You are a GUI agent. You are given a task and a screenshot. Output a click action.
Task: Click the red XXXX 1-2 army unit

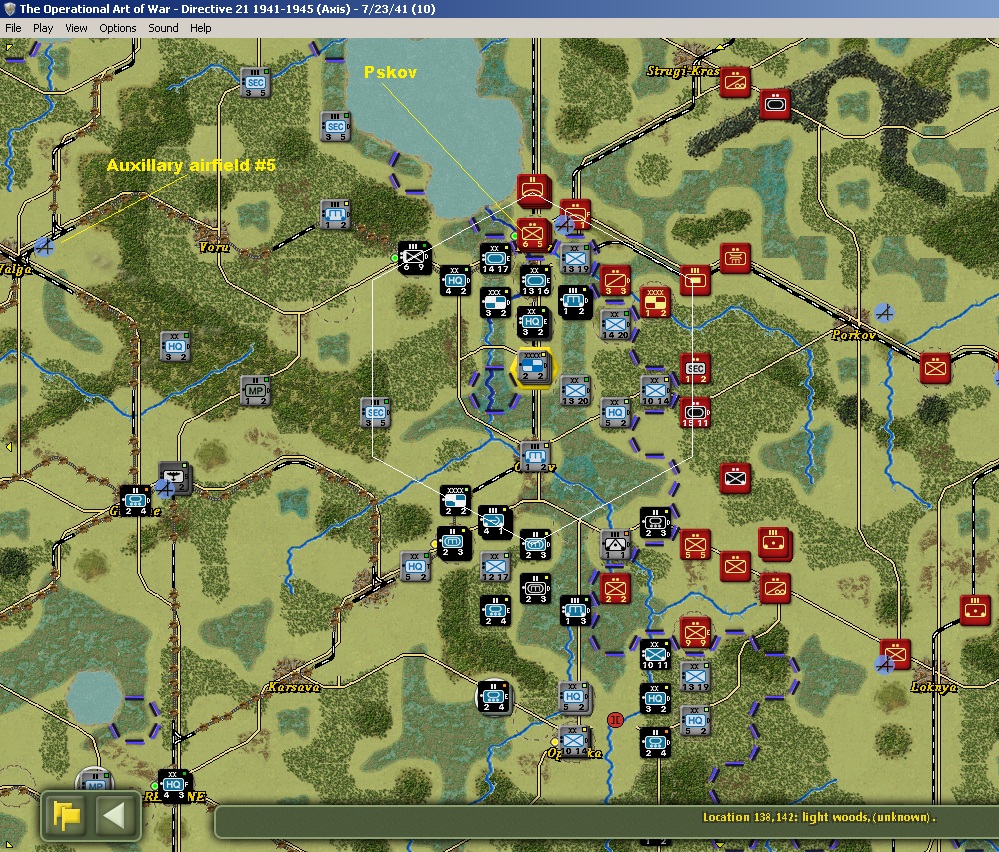(x=655, y=303)
